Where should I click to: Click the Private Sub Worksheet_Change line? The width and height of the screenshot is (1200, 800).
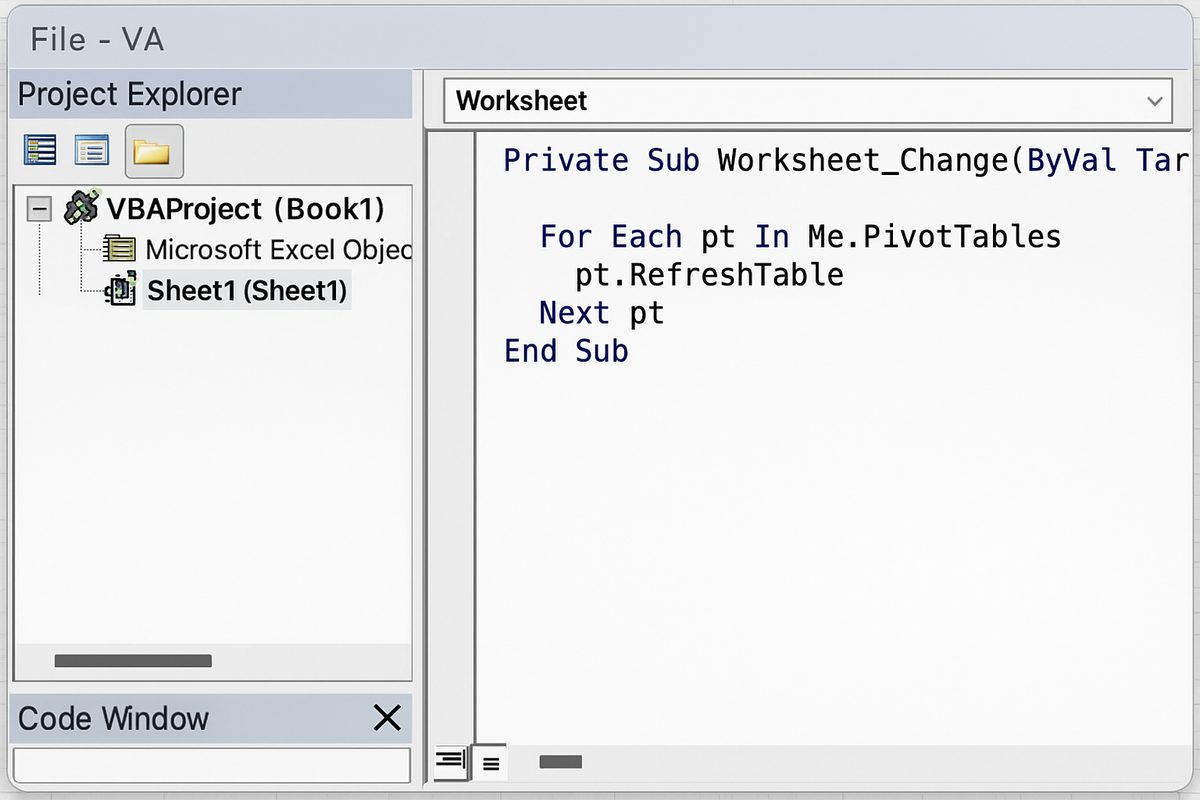846,161
